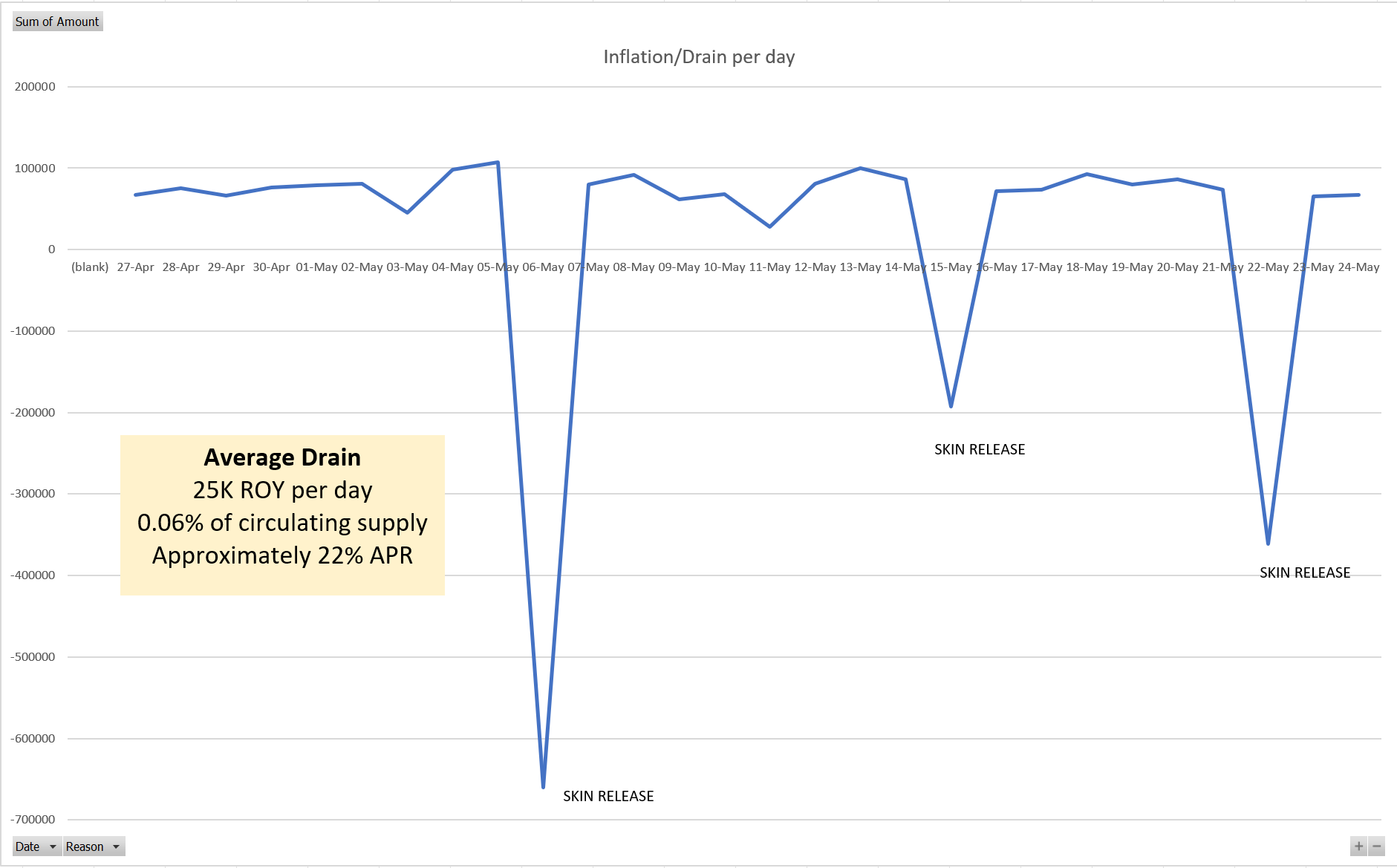Click the '0.06% of circulating supply' text

pos(282,523)
